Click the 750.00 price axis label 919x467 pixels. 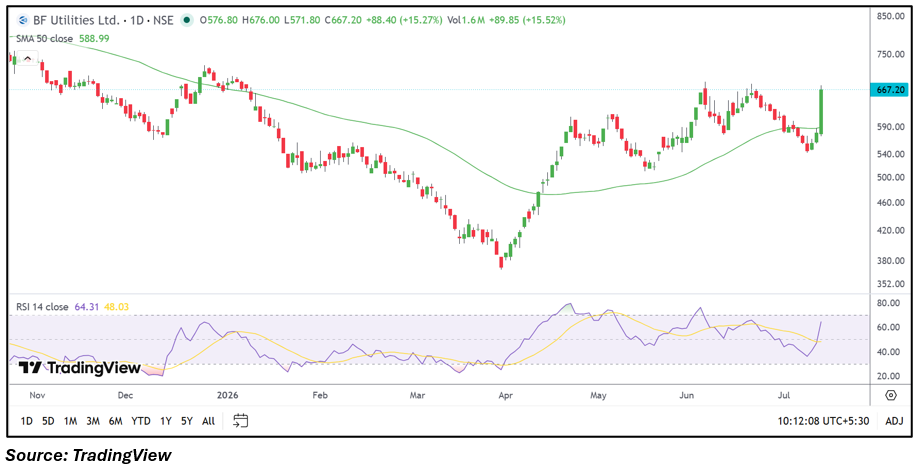tap(891, 54)
